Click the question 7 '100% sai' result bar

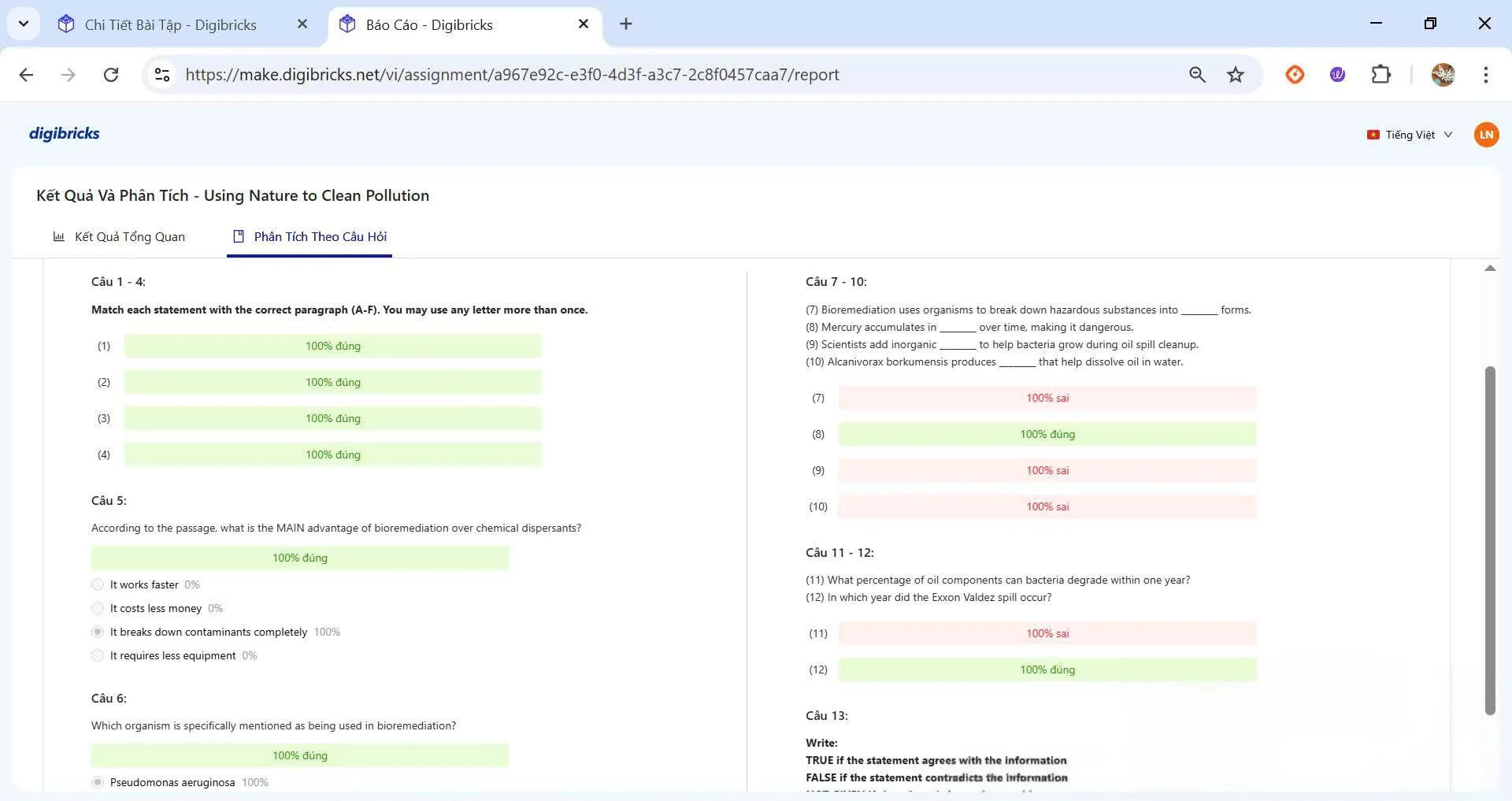tap(1047, 399)
